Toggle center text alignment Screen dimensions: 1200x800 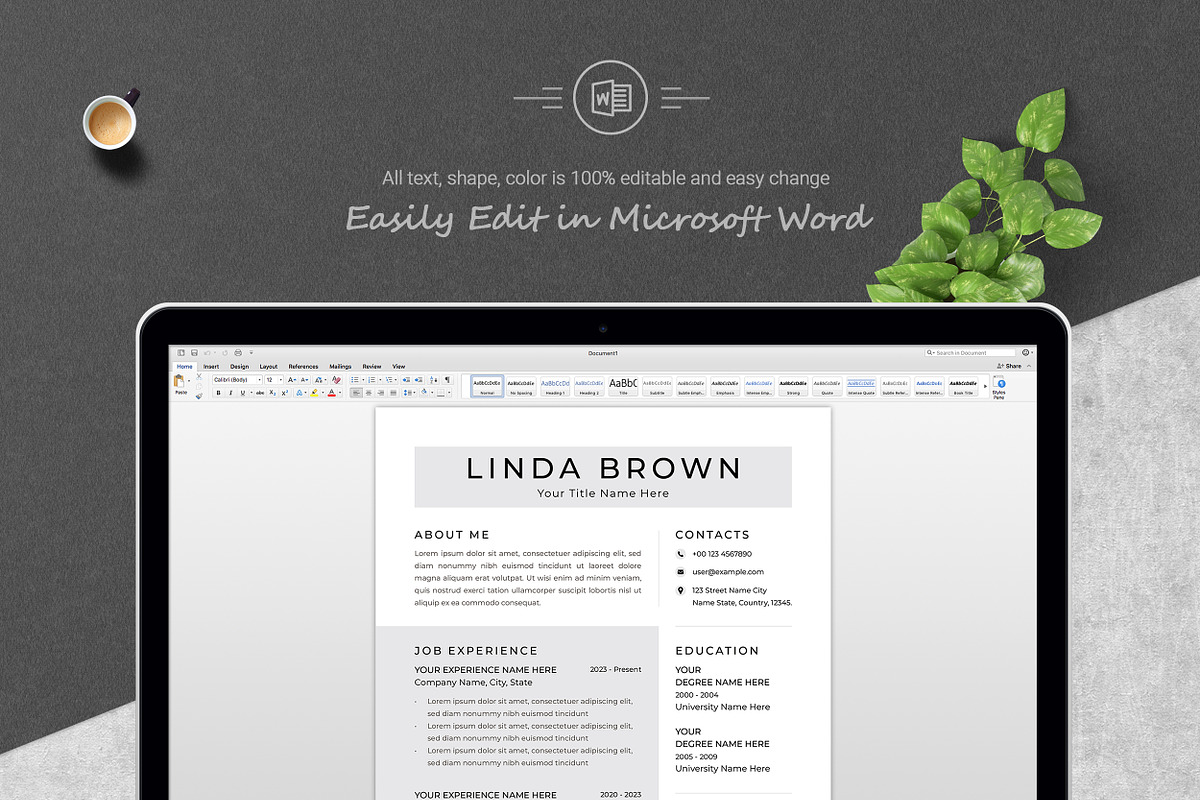pos(369,393)
